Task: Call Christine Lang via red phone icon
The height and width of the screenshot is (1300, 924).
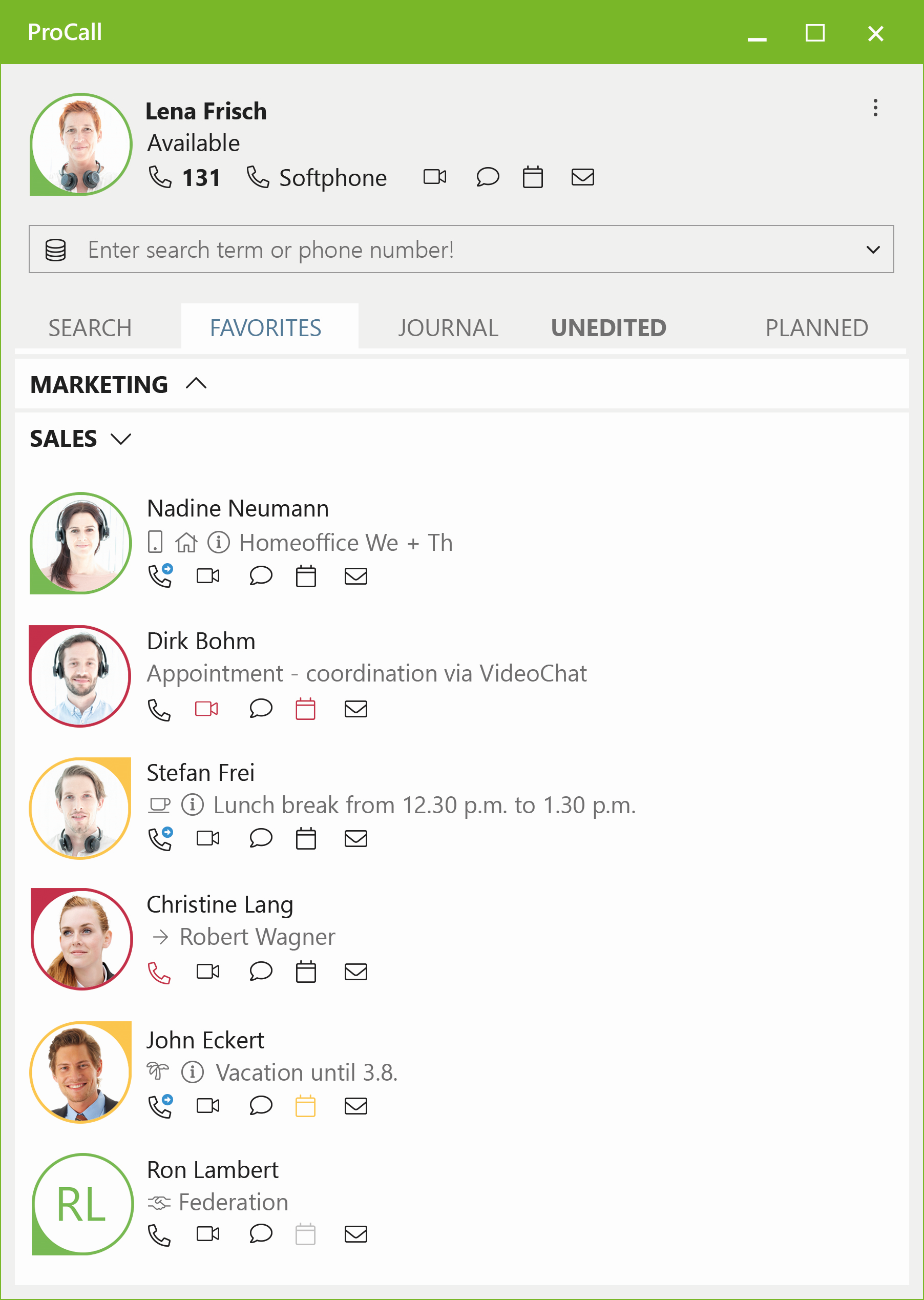Action: pyautogui.click(x=159, y=972)
